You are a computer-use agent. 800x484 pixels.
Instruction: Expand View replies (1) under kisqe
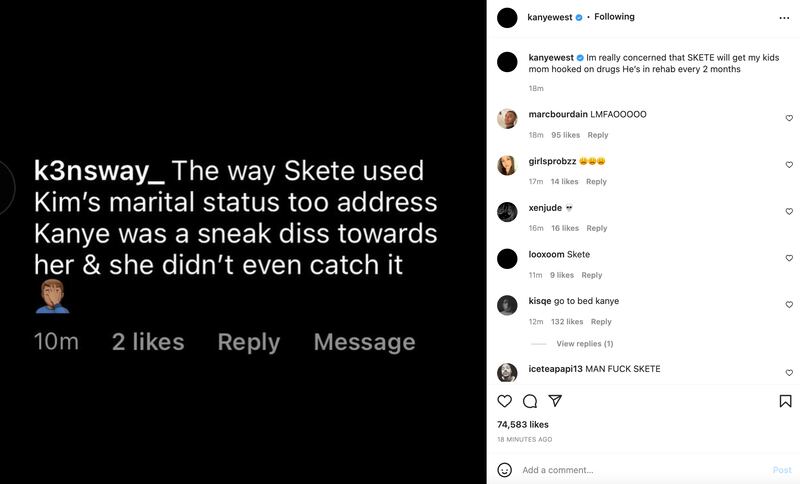point(584,344)
